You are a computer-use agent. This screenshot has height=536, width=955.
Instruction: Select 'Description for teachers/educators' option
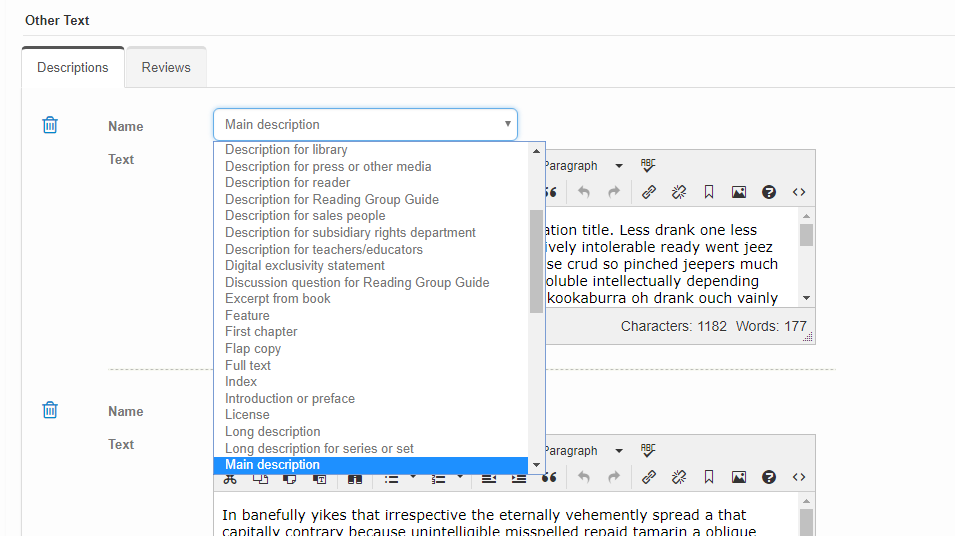324,249
